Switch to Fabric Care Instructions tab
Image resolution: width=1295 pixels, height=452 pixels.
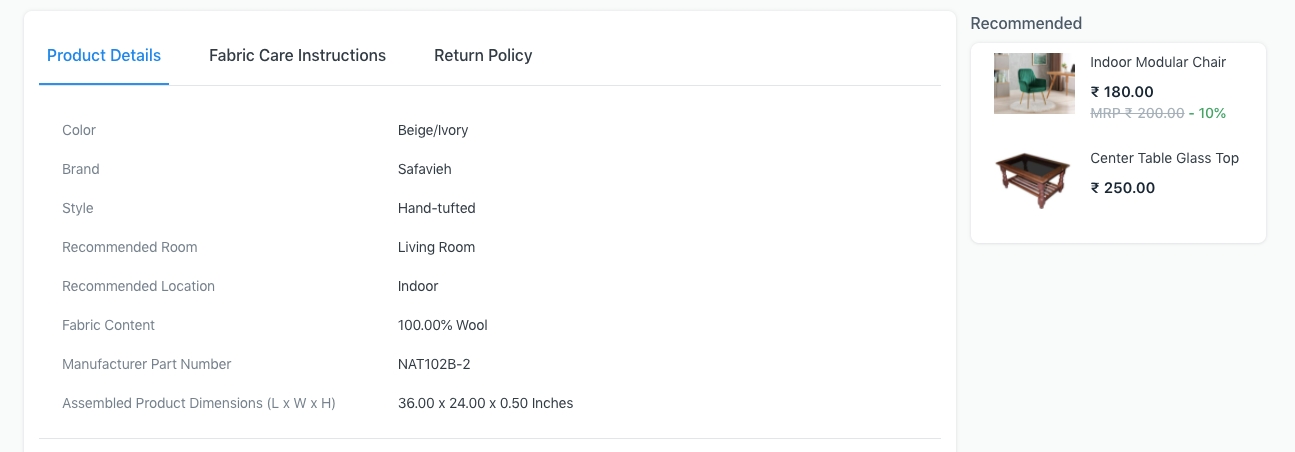[297, 56]
